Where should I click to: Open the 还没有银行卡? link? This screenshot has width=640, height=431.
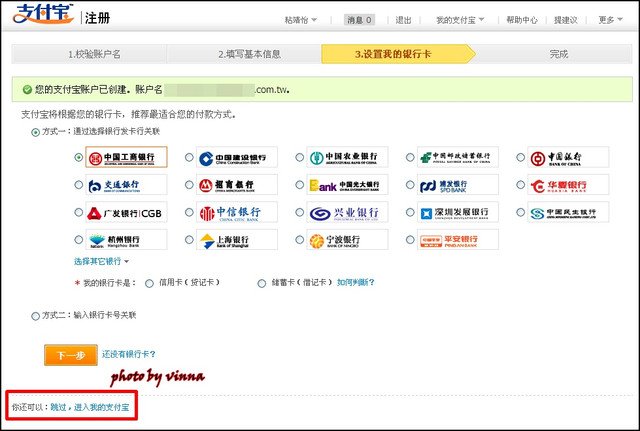click(129, 354)
